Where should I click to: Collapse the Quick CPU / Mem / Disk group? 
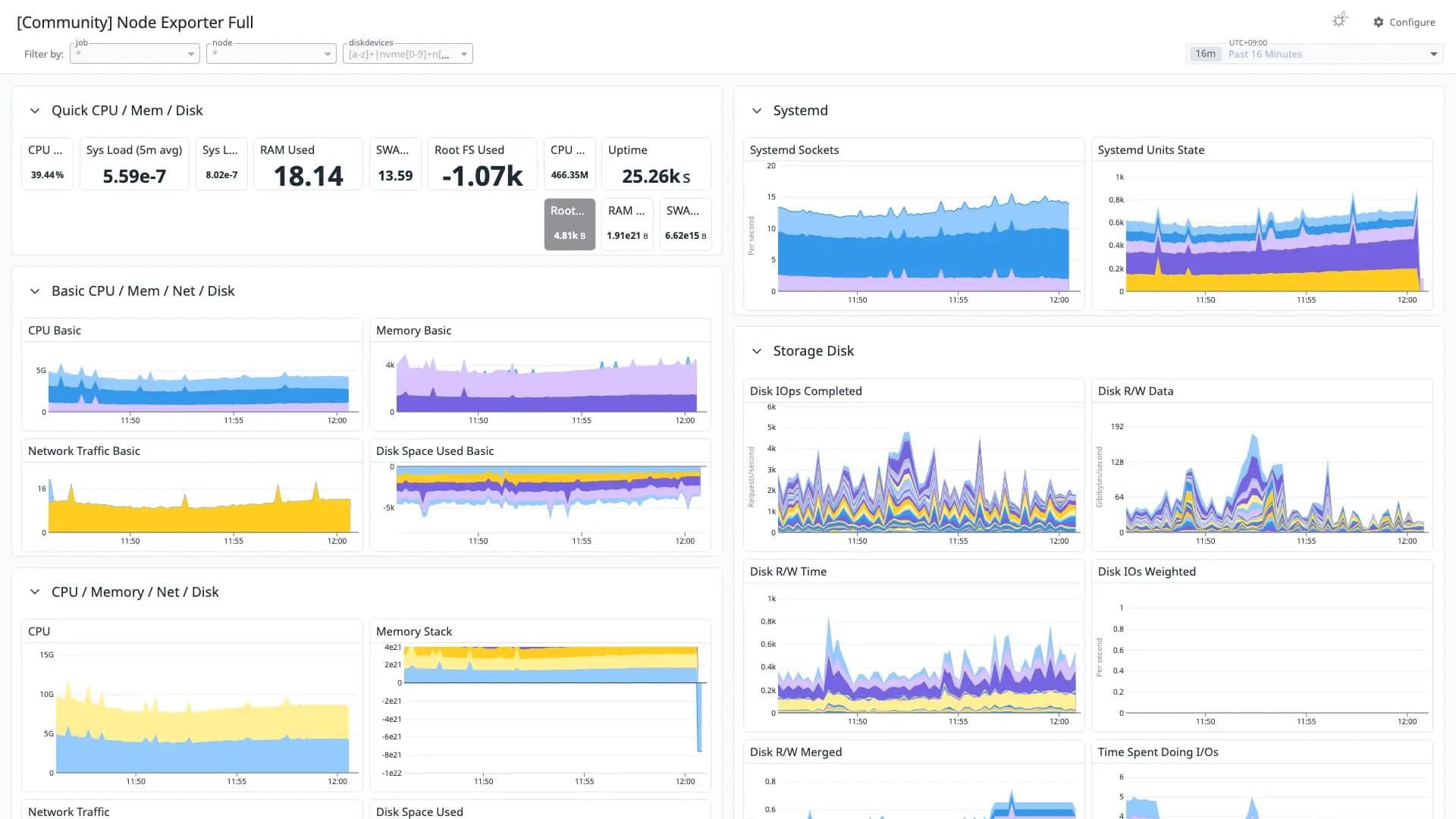click(34, 111)
